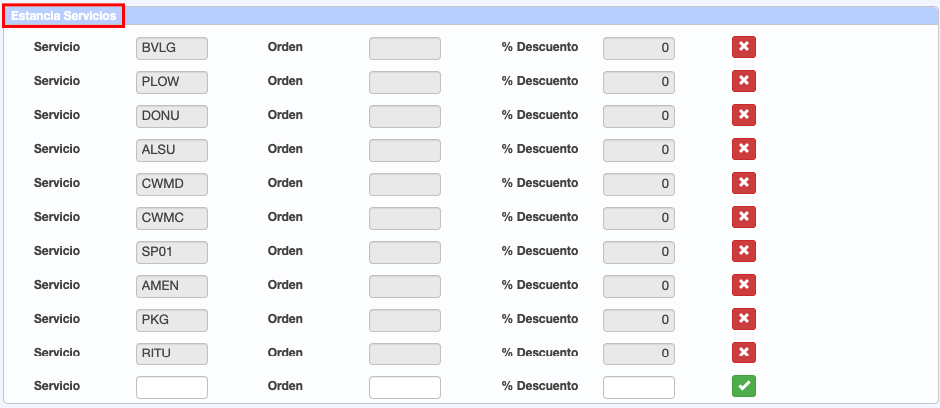Image resolution: width=940 pixels, height=408 pixels.
Task: Focus the empty Servicio field in last row
Action: click(172, 387)
